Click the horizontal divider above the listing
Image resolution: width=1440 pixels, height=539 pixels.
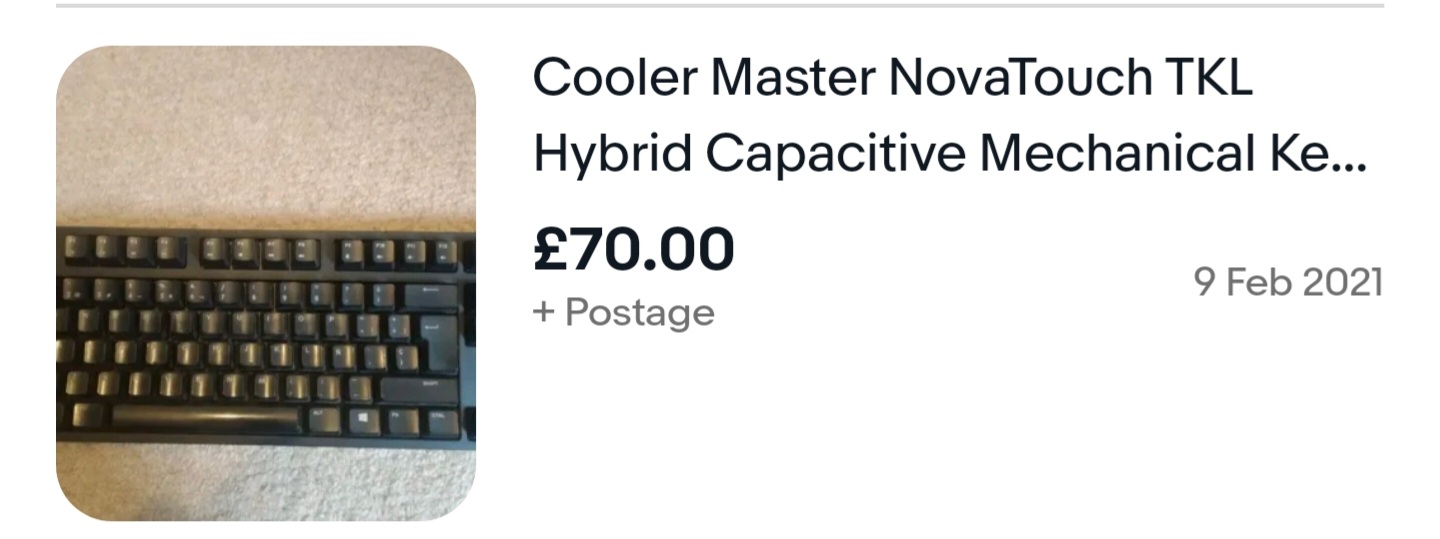click(x=720, y=6)
